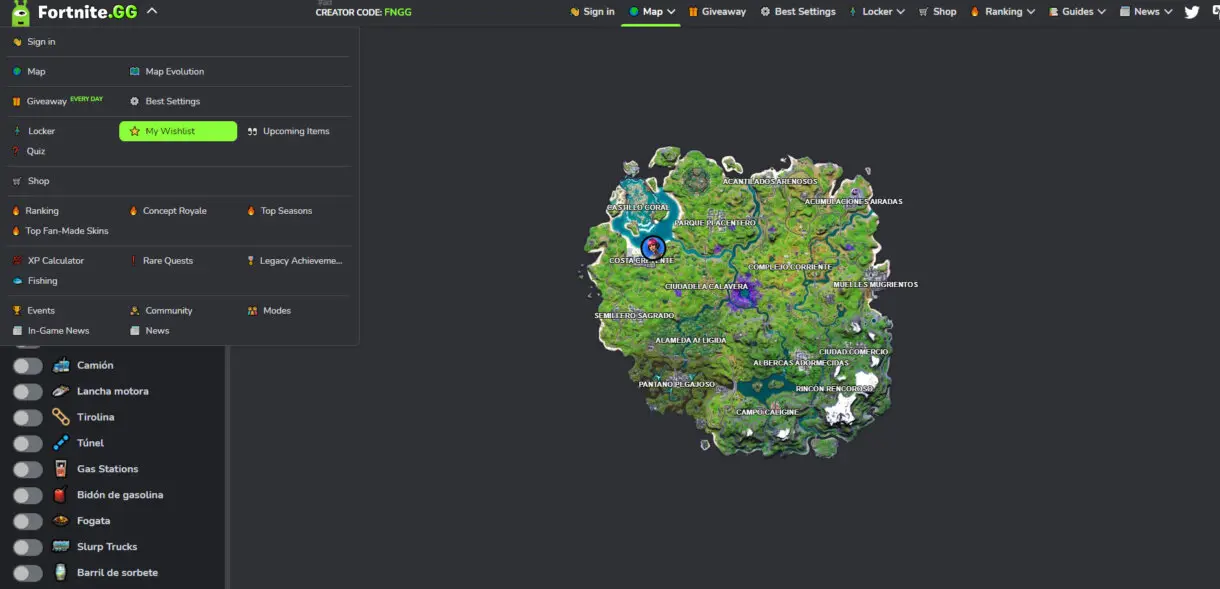The image size is (1220, 589).
Task: Click the Fogata campfire icon
Action: point(61,522)
